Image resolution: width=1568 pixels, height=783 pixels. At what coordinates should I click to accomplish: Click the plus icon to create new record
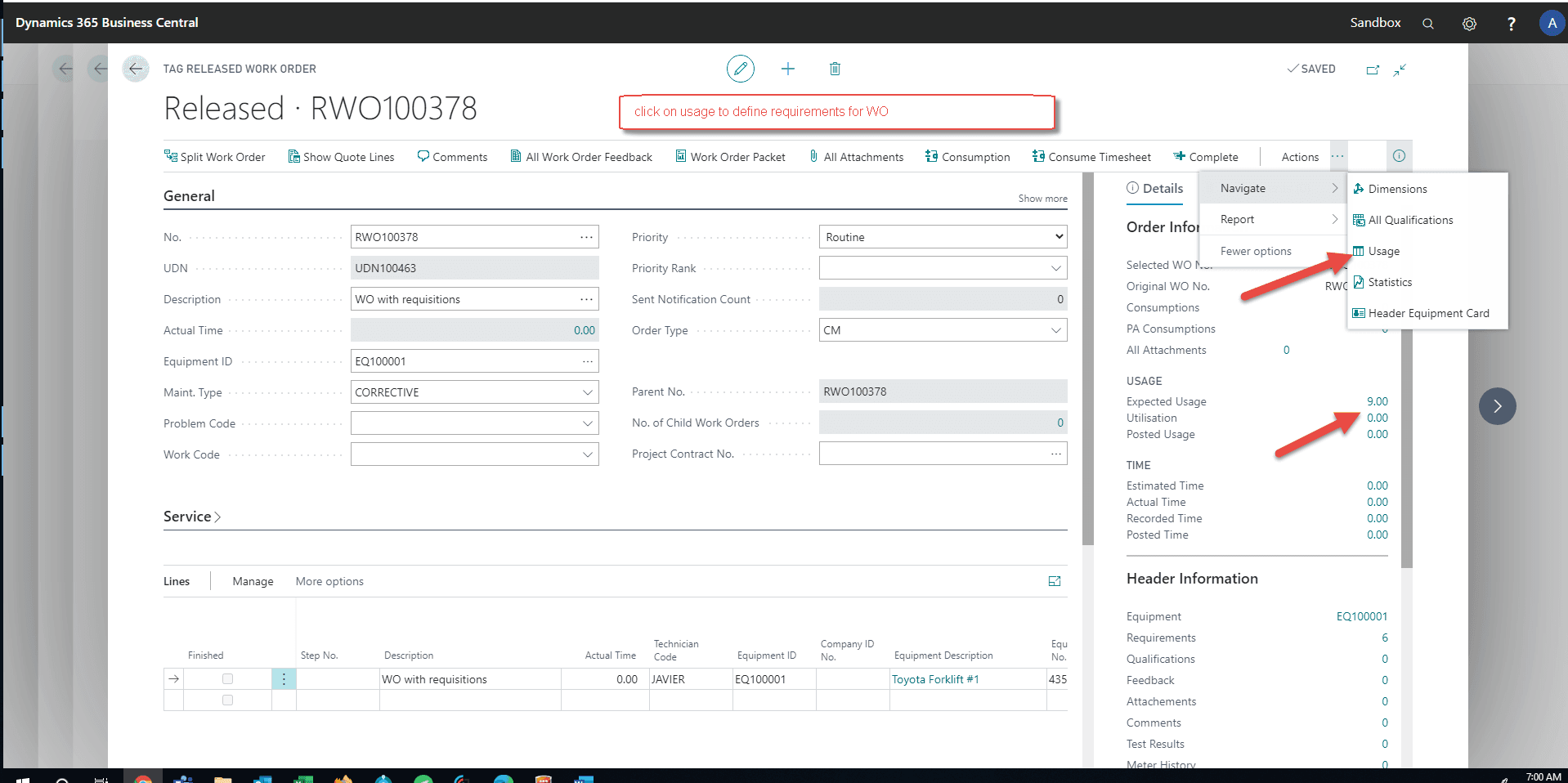787,69
